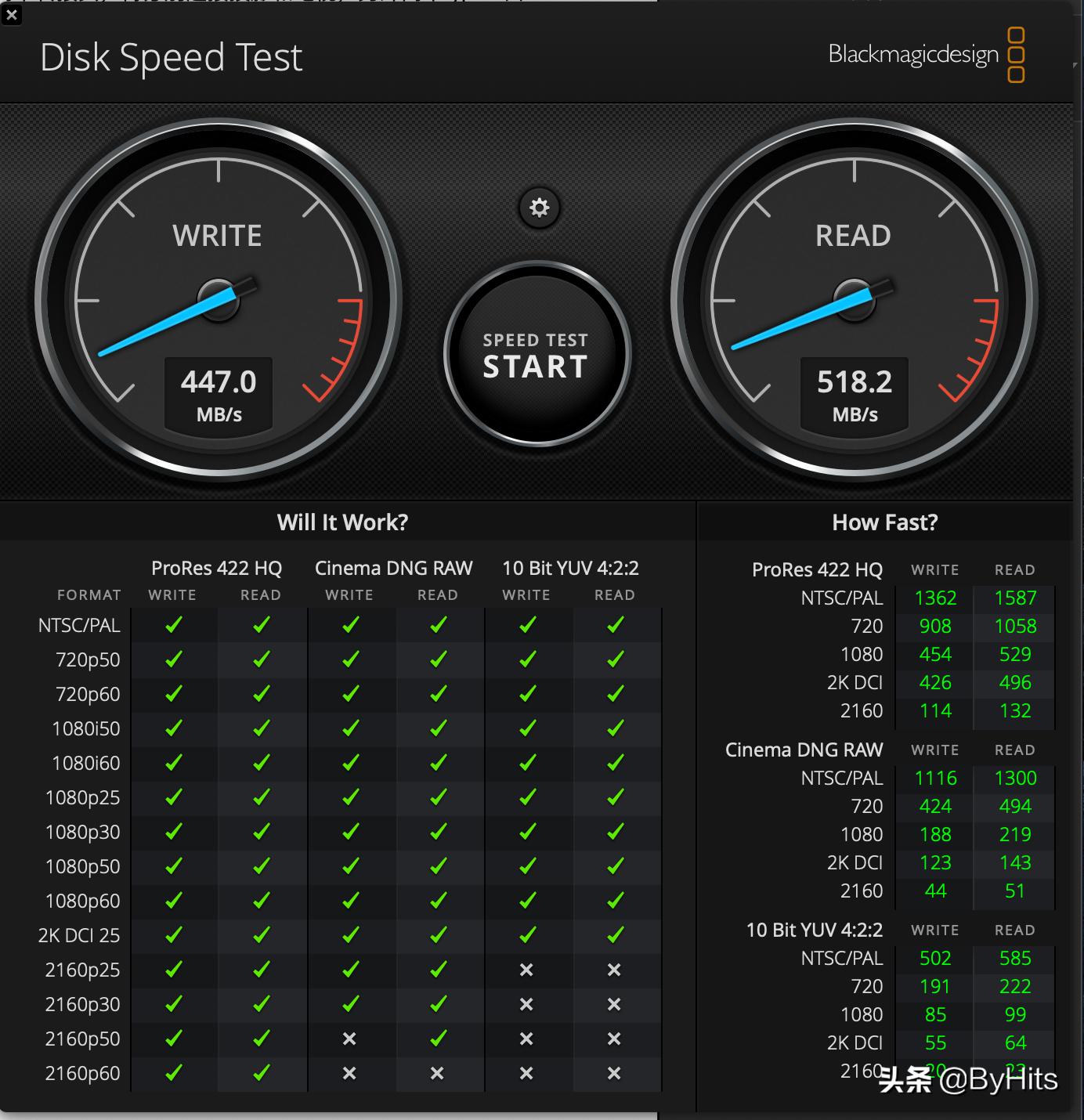Click the 10 Bit YUV read checkmark for 2K DCI 25

coord(615,935)
